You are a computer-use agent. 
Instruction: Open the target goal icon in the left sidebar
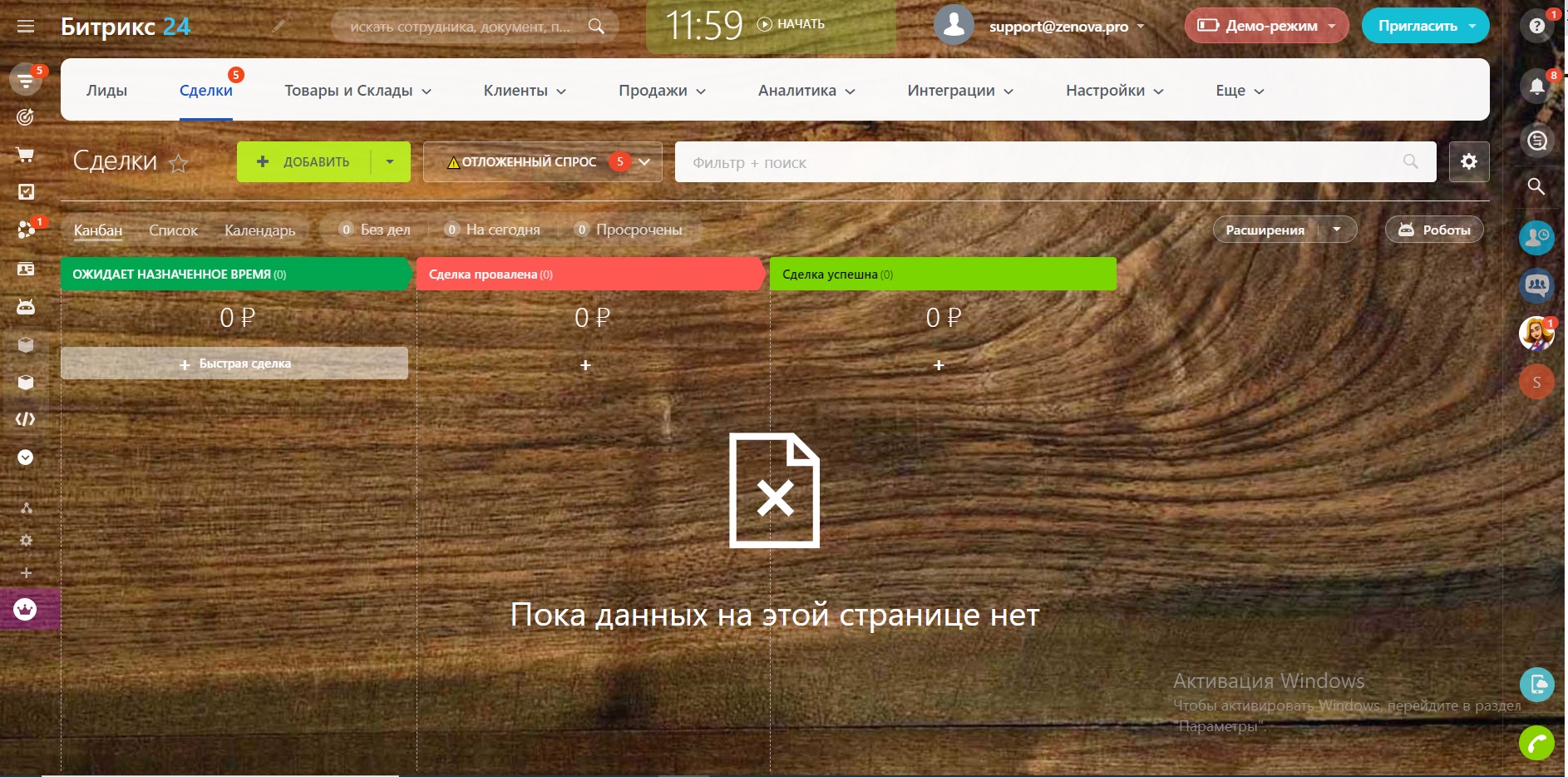coord(26,117)
